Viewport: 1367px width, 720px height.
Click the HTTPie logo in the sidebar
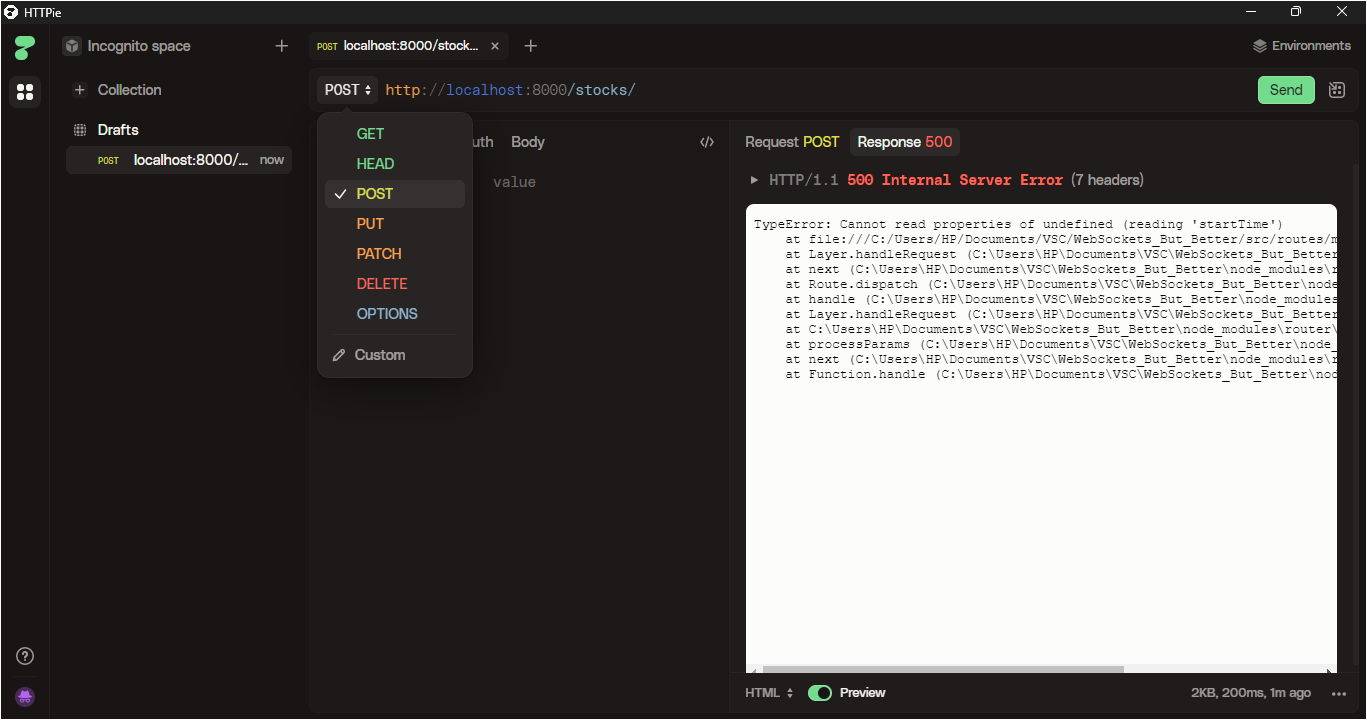tap(25, 47)
